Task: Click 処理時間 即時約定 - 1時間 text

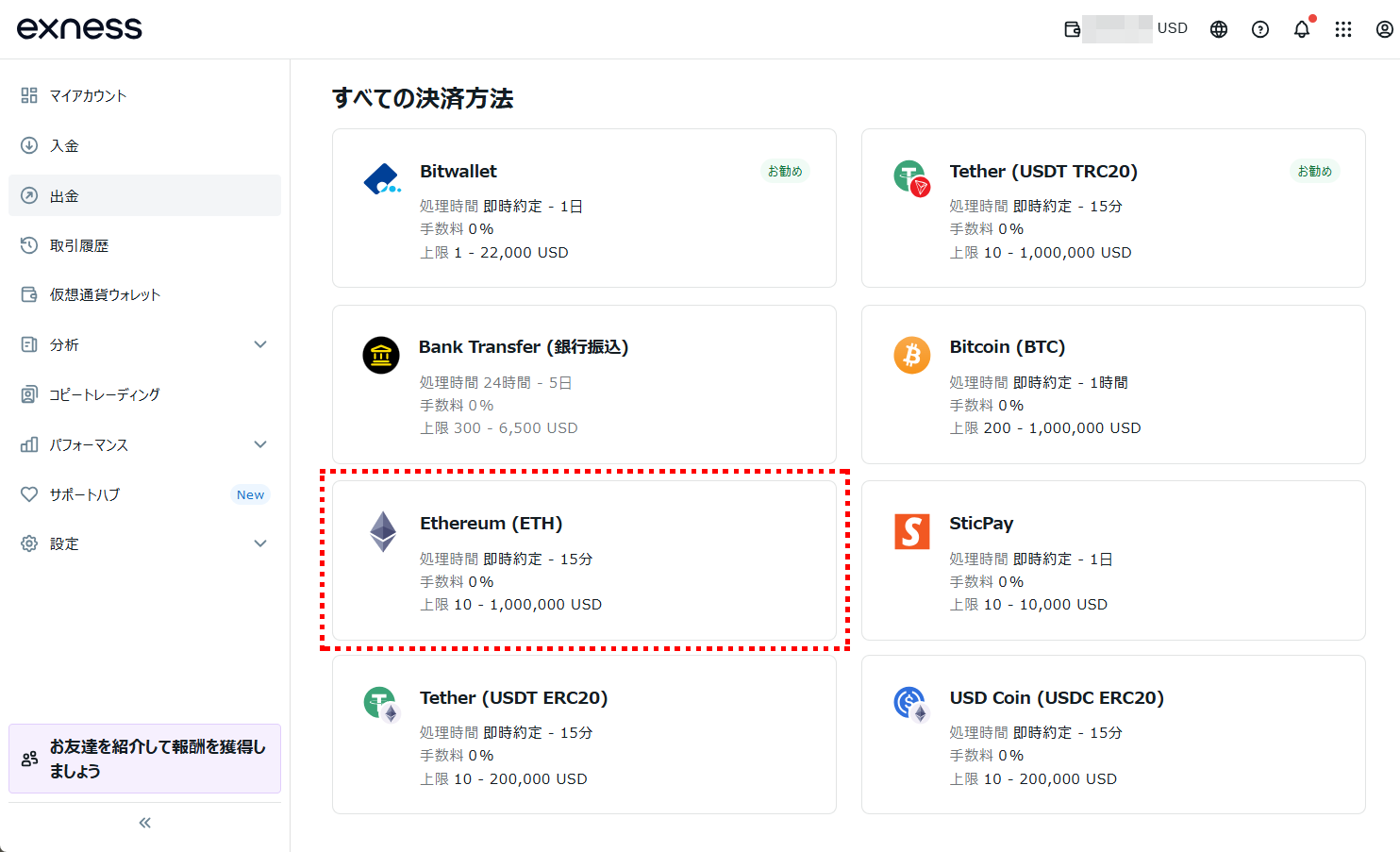Action: pos(1039,383)
